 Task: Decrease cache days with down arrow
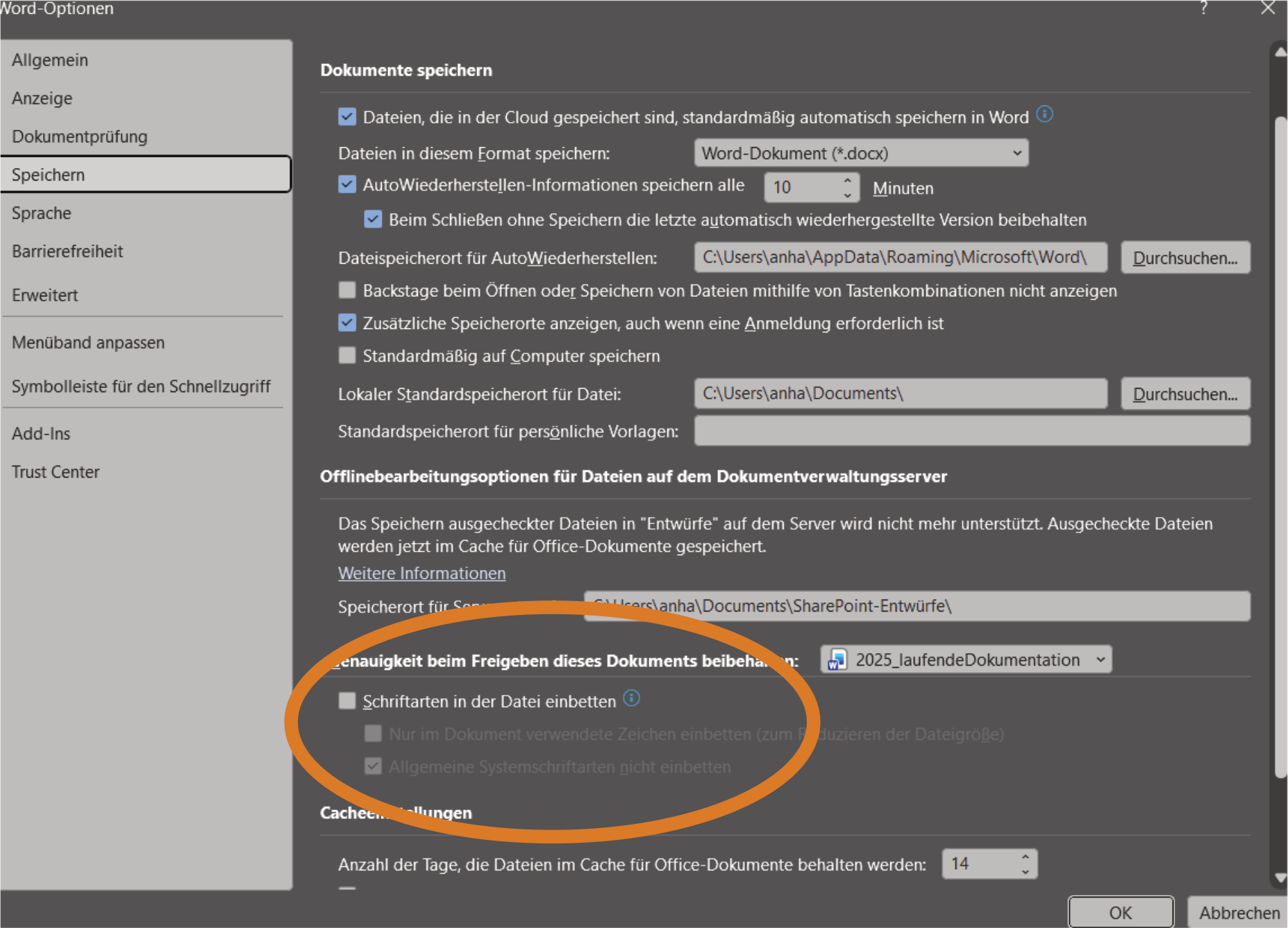[x=1025, y=871]
